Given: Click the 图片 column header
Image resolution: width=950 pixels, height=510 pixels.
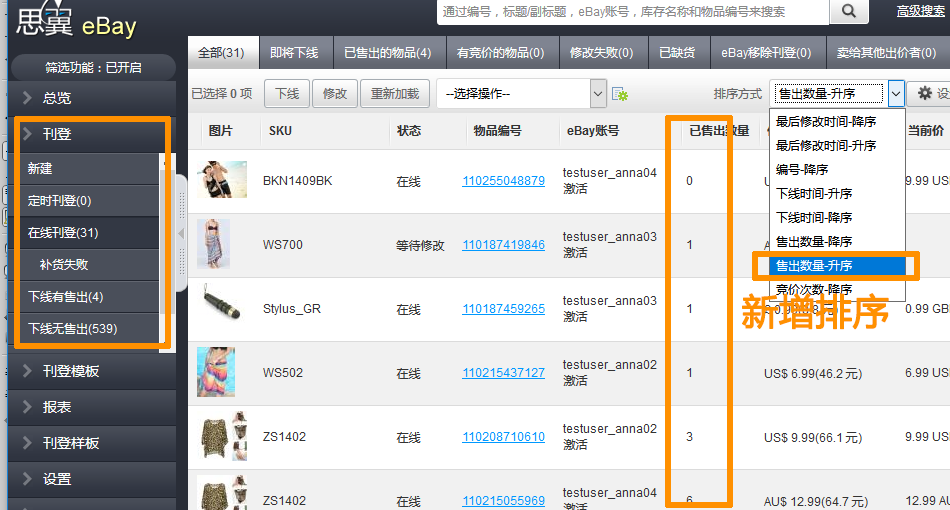Looking at the screenshot, I should pyautogui.click(x=221, y=131).
